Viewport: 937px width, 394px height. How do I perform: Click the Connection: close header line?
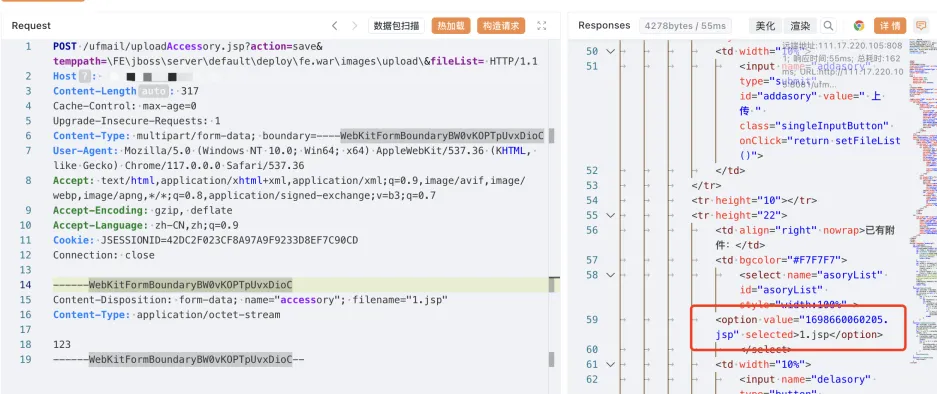pyautogui.click(x=103, y=255)
